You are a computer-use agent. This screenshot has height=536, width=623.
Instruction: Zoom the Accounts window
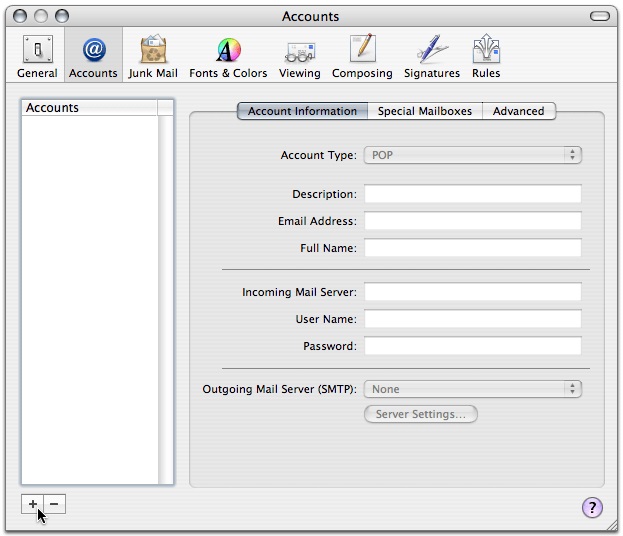[x=62, y=16]
